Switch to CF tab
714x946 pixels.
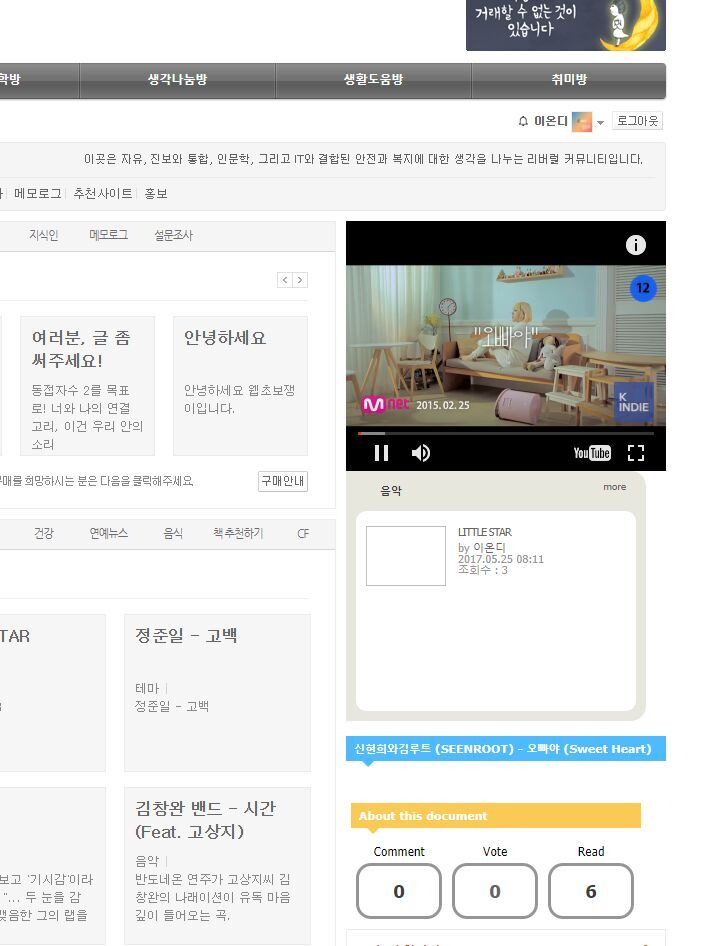click(303, 533)
